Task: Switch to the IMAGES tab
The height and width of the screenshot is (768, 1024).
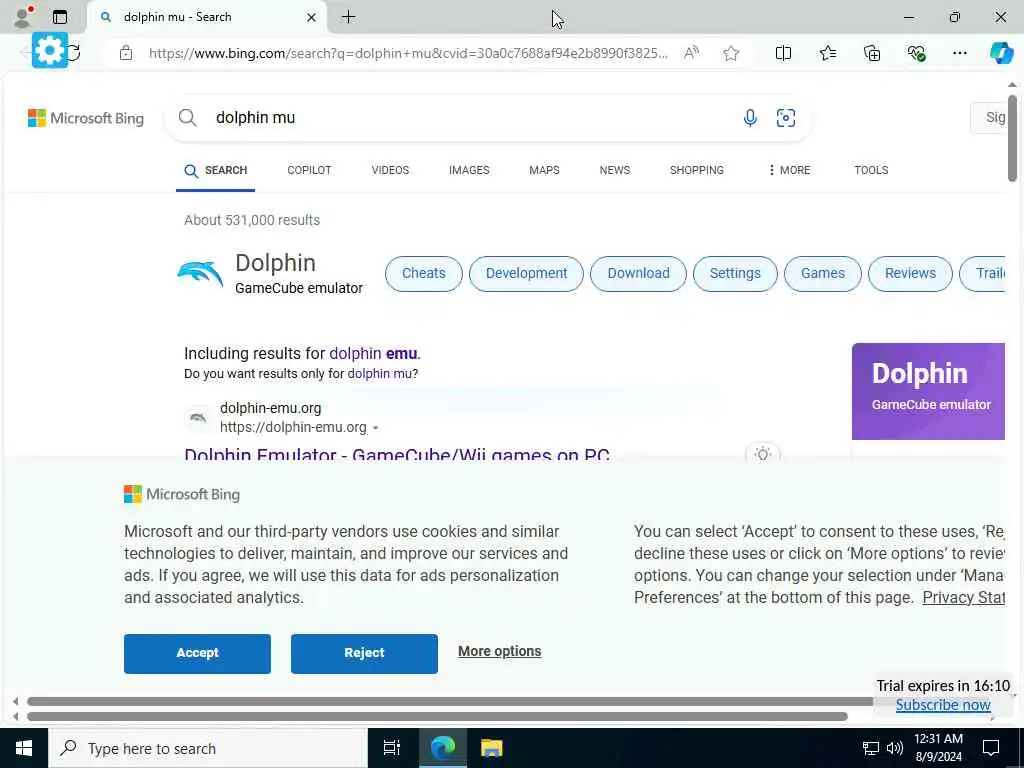Action: pos(469,170)
